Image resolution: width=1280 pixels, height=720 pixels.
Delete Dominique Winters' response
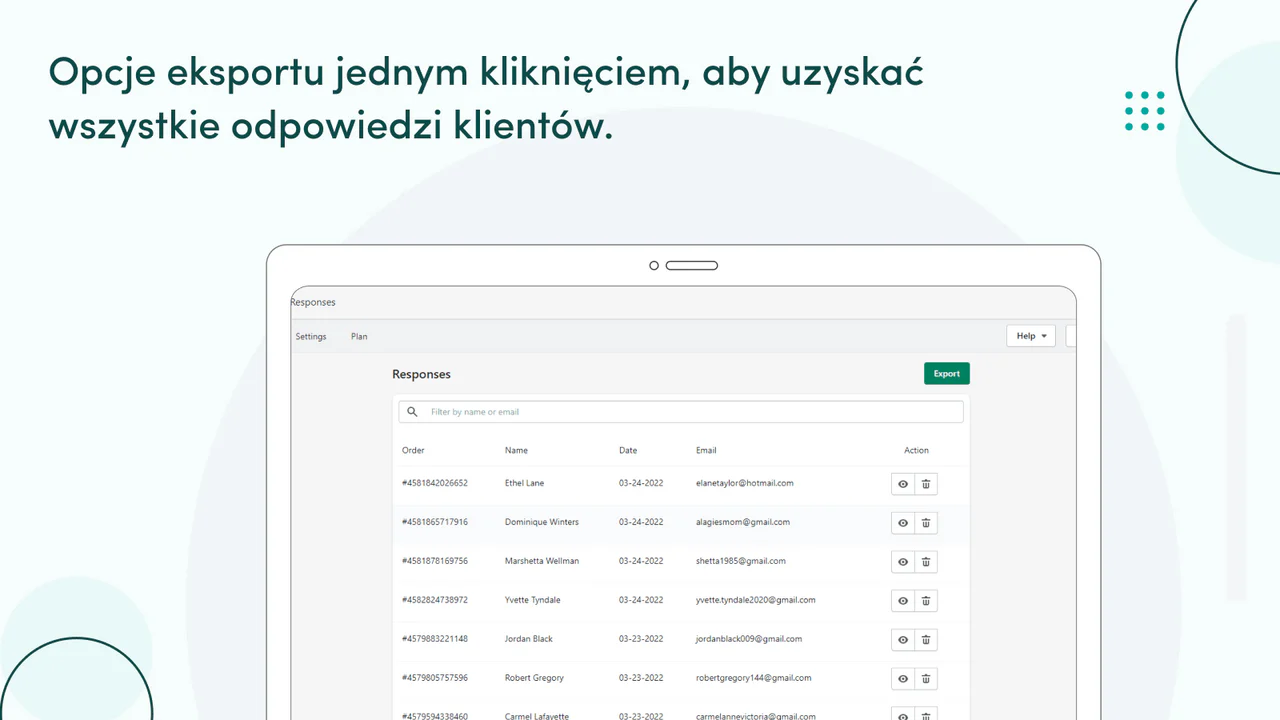pos(926,523)
